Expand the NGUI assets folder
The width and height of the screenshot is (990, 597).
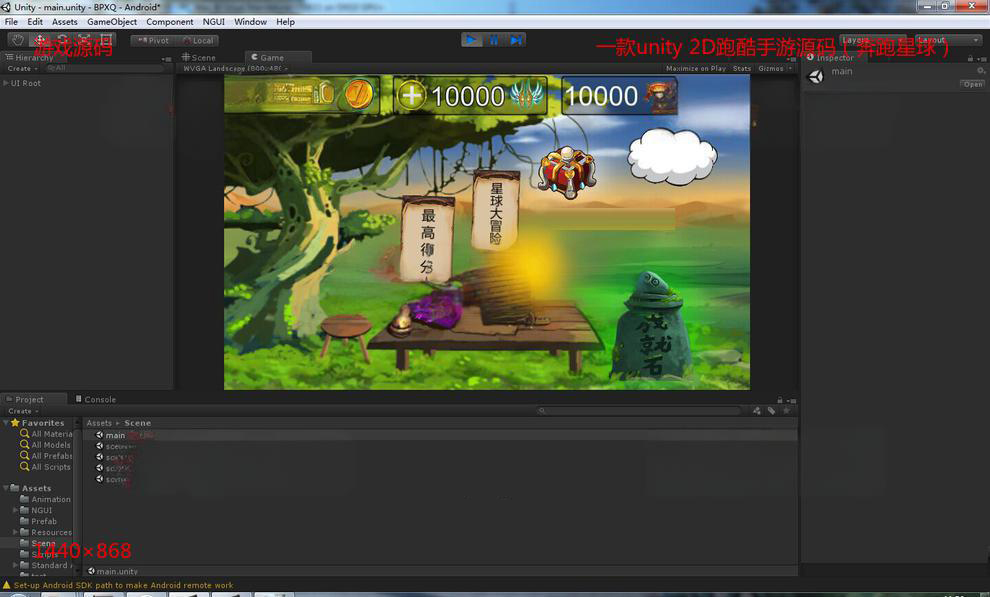pos(16,510)
